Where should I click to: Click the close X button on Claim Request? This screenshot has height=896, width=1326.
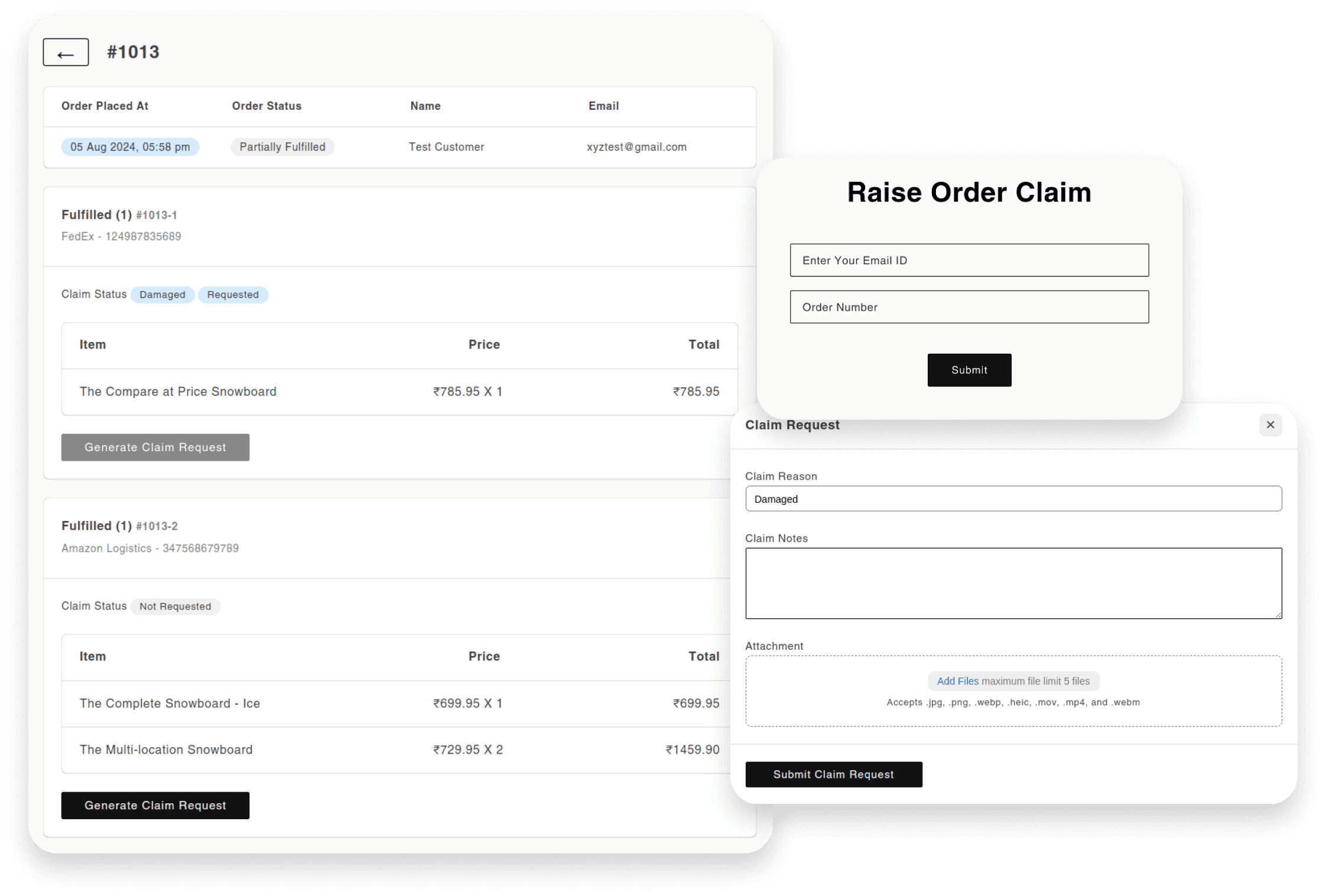click(1270, 425)
